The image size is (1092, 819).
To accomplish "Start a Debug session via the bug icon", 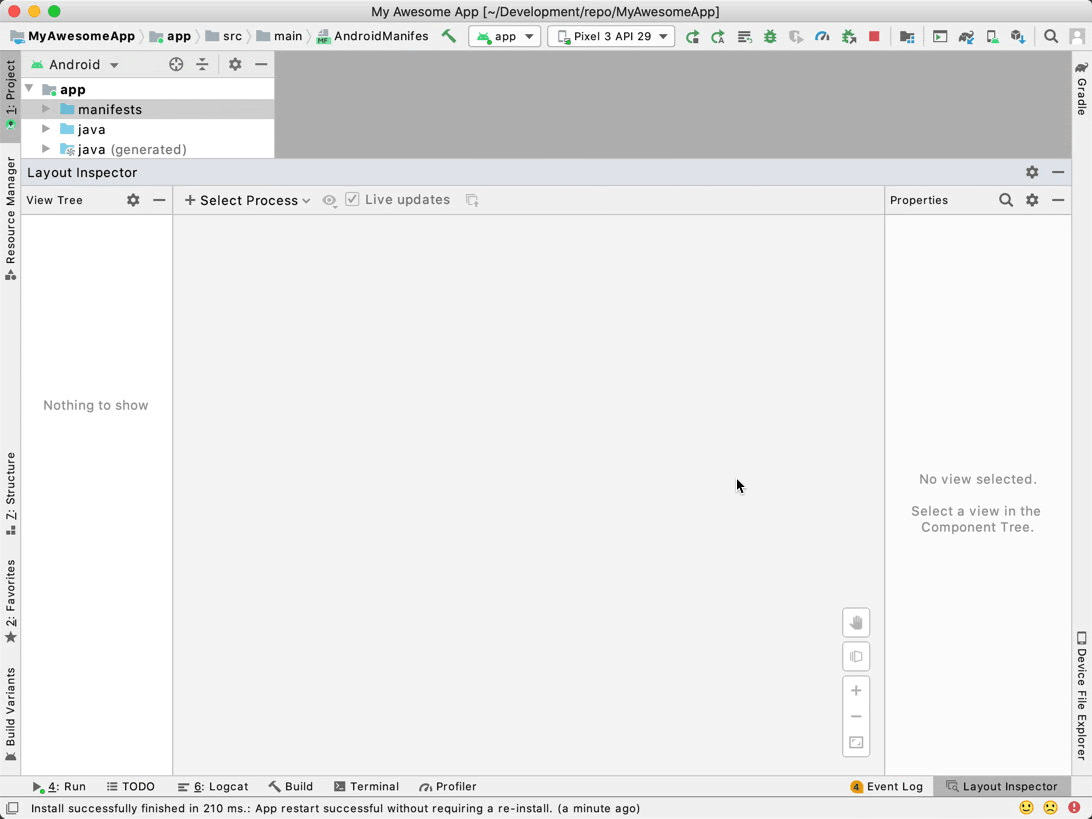I will pyautogui.click(x=770, y=36).
